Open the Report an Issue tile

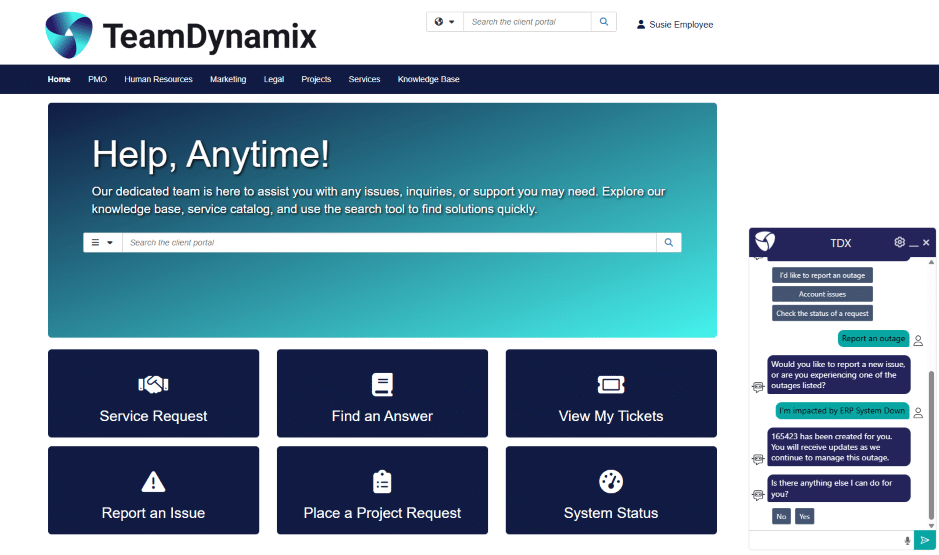coord(153,490)
